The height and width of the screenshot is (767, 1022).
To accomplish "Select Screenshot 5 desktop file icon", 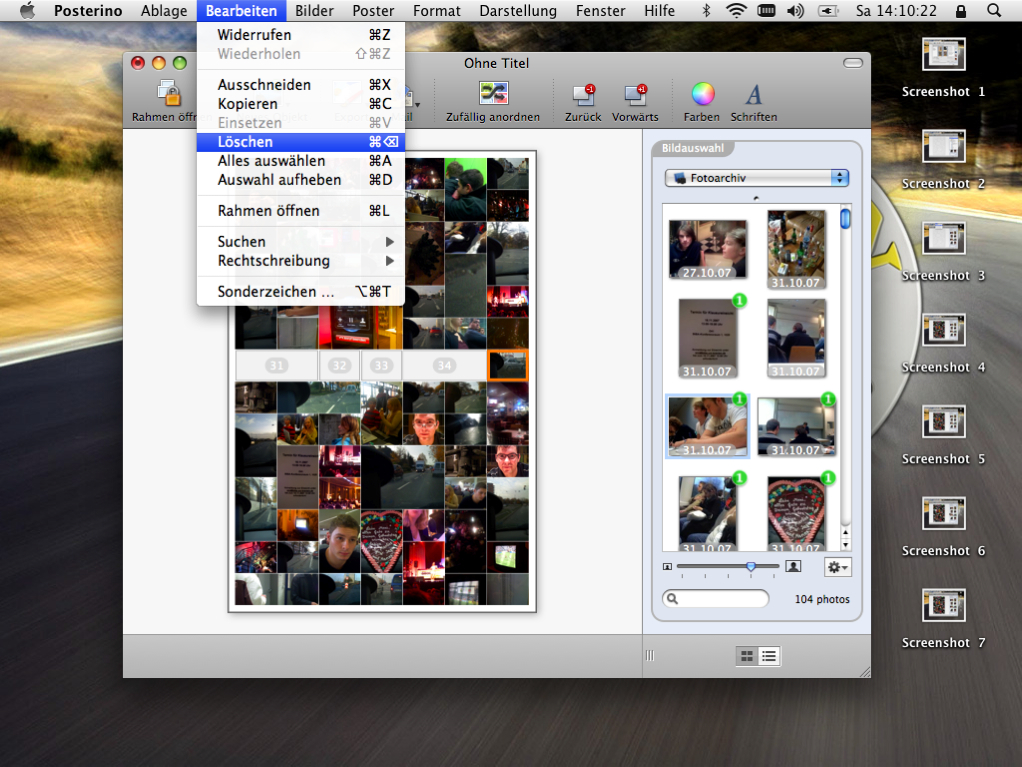I will (x=943, y=422).
